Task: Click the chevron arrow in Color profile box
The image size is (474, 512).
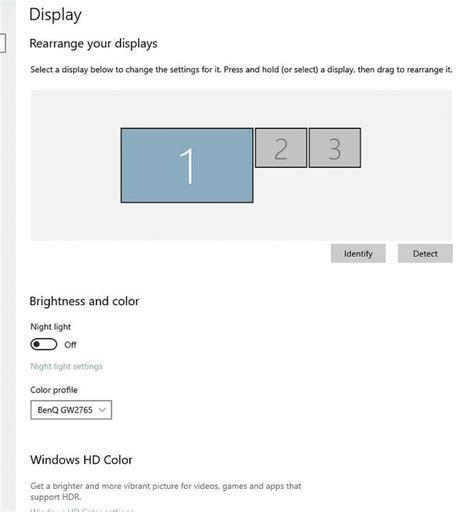Action: click(102, 410)
